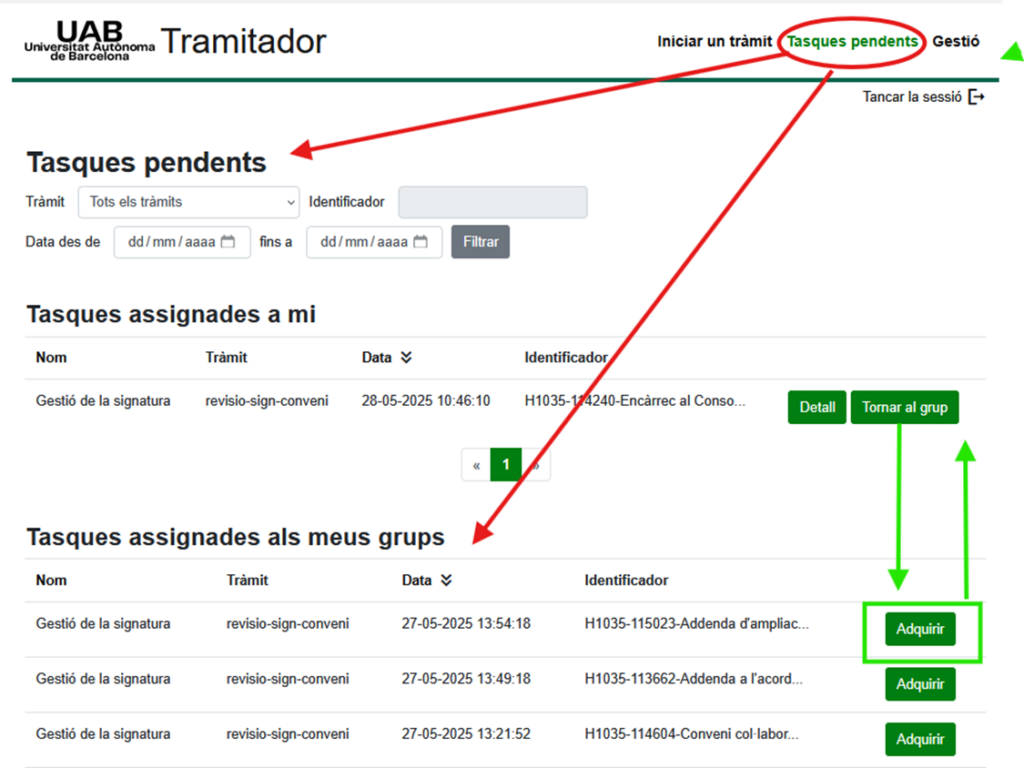Sort 'Tasques assignades a mi' by Data
Viewport: 1024px width, 768px height.
(405, 357)
